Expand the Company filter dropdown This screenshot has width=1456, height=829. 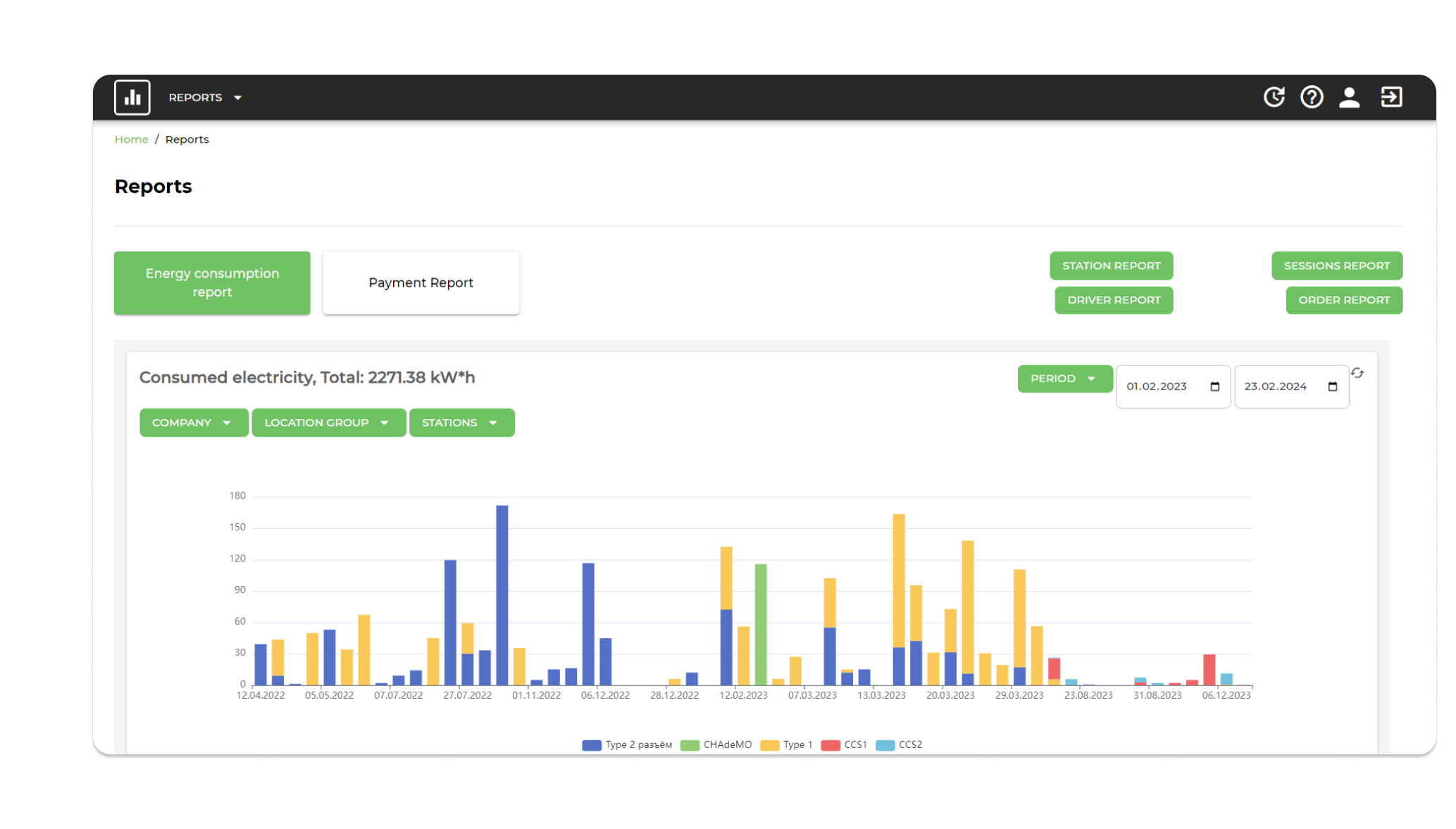(x=194, y=423)
